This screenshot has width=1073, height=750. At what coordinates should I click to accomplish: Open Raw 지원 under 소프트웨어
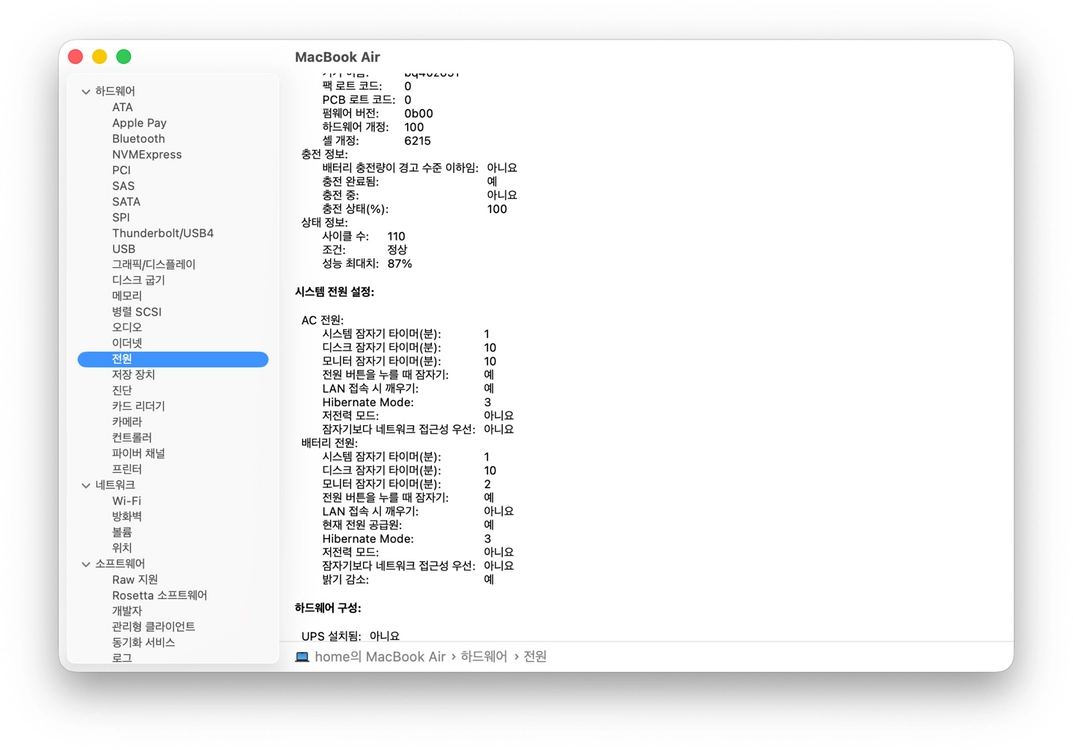coord(135,580)
